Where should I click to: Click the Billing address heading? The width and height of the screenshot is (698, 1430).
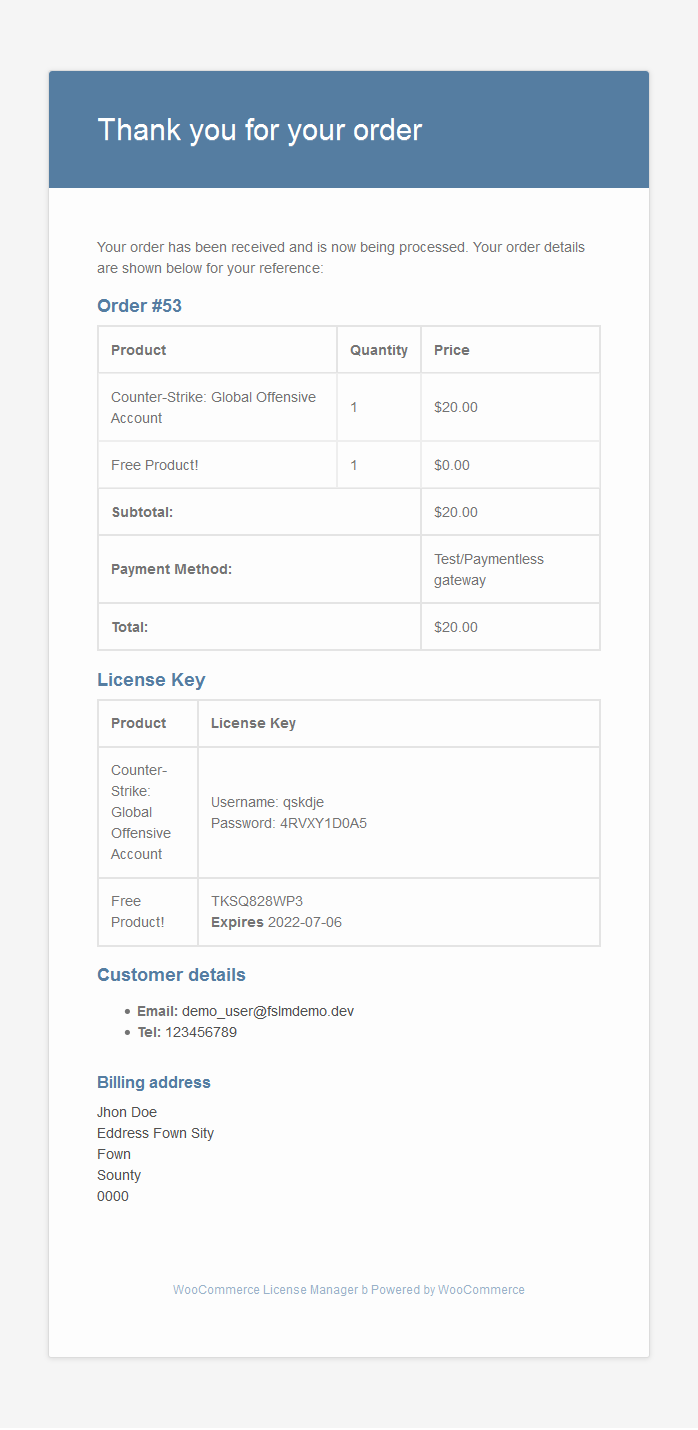click(x=153, y=1082)
